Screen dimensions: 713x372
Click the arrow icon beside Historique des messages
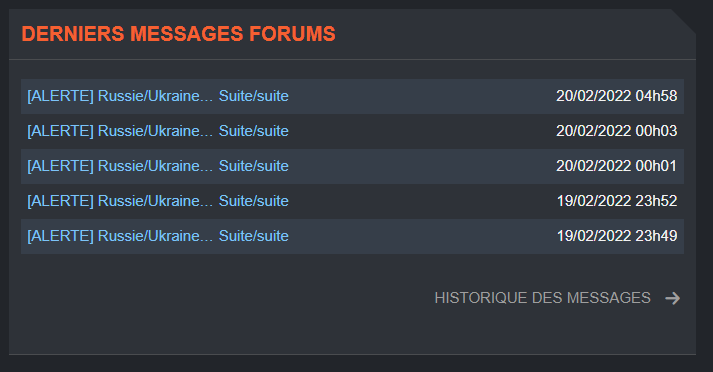[x=673, y=298]
